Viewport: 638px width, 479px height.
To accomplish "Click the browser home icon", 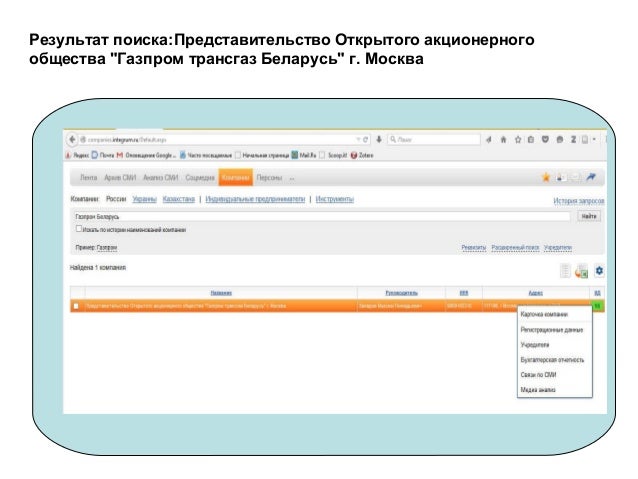I will point(503,140).
